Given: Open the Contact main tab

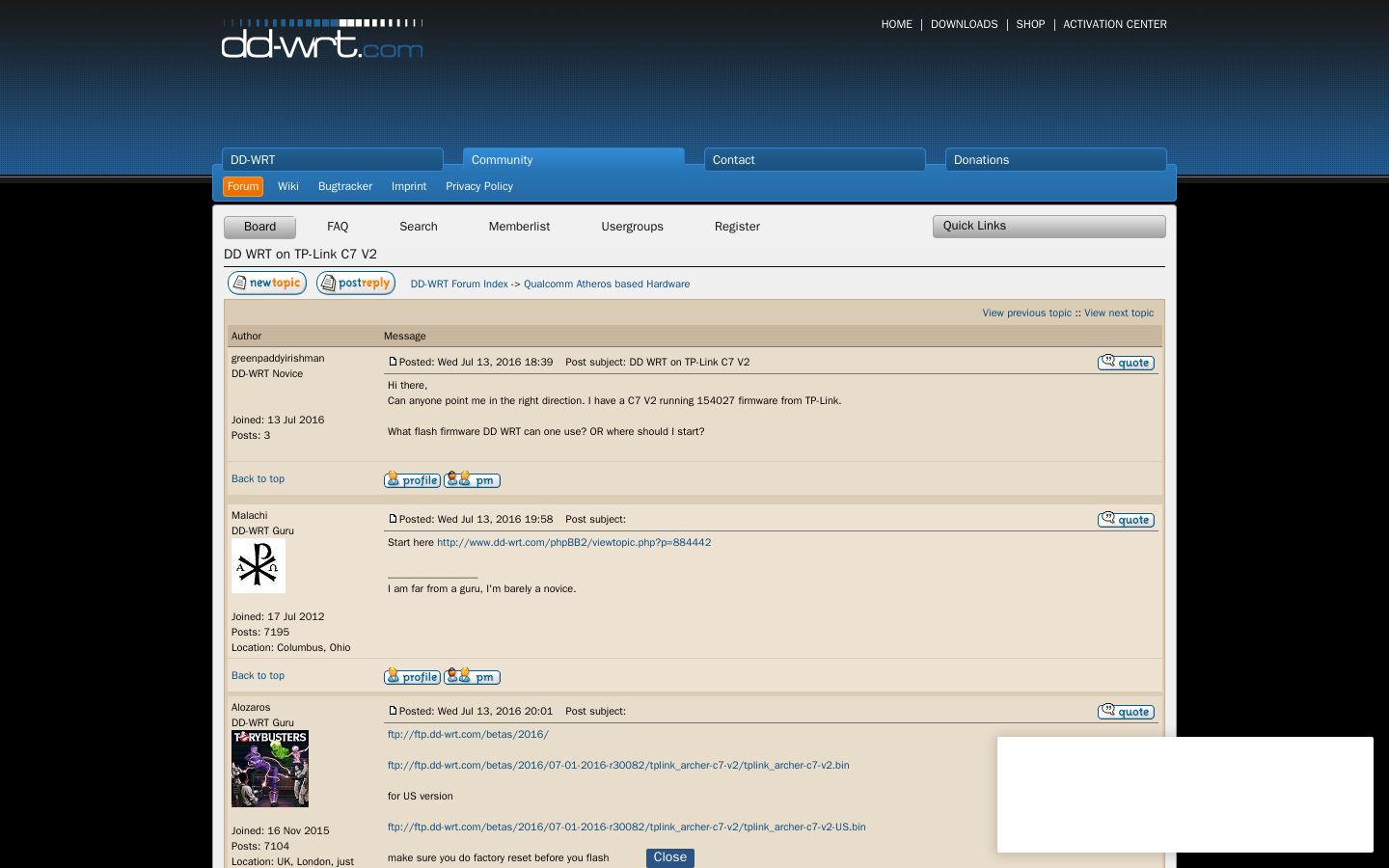Looking at the screenshot, I should tap(815, 159).
